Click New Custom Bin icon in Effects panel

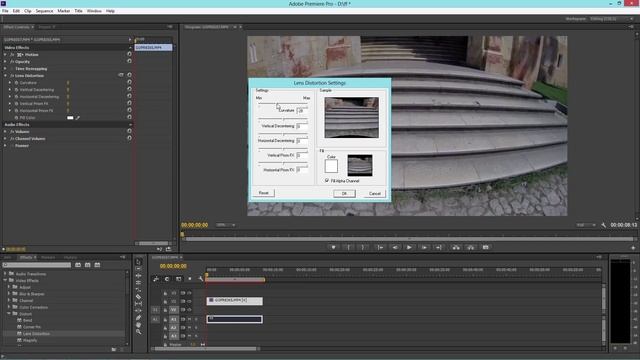coord(113,349)
